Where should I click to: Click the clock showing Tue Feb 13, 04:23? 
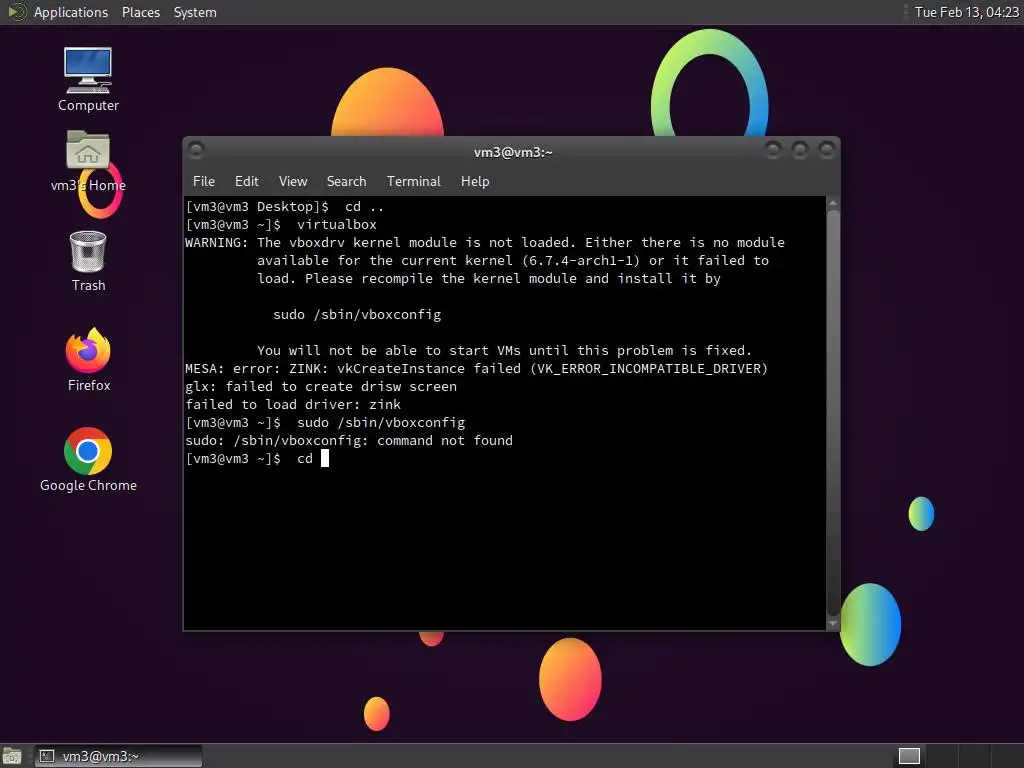pos(967,12)
